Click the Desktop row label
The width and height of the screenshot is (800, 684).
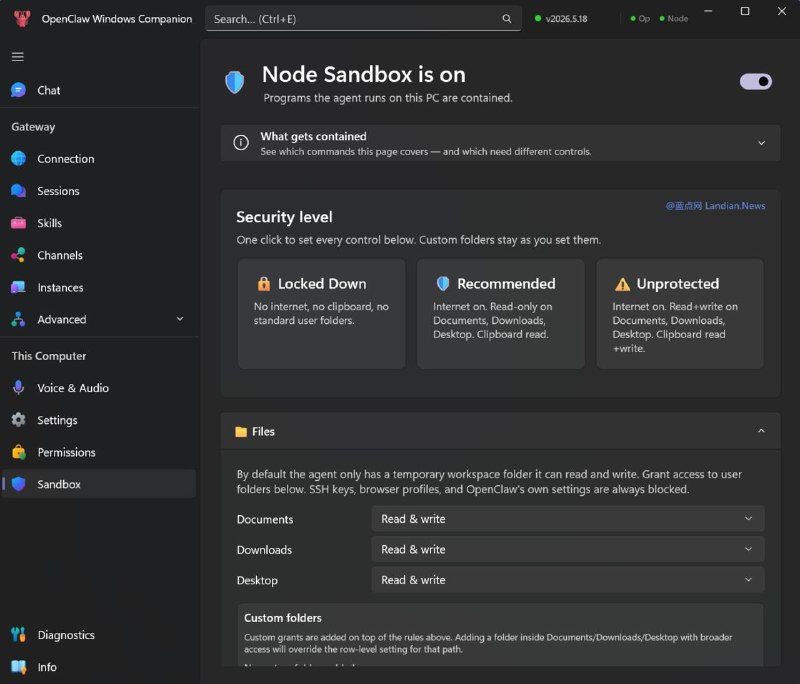pos(257,580)
